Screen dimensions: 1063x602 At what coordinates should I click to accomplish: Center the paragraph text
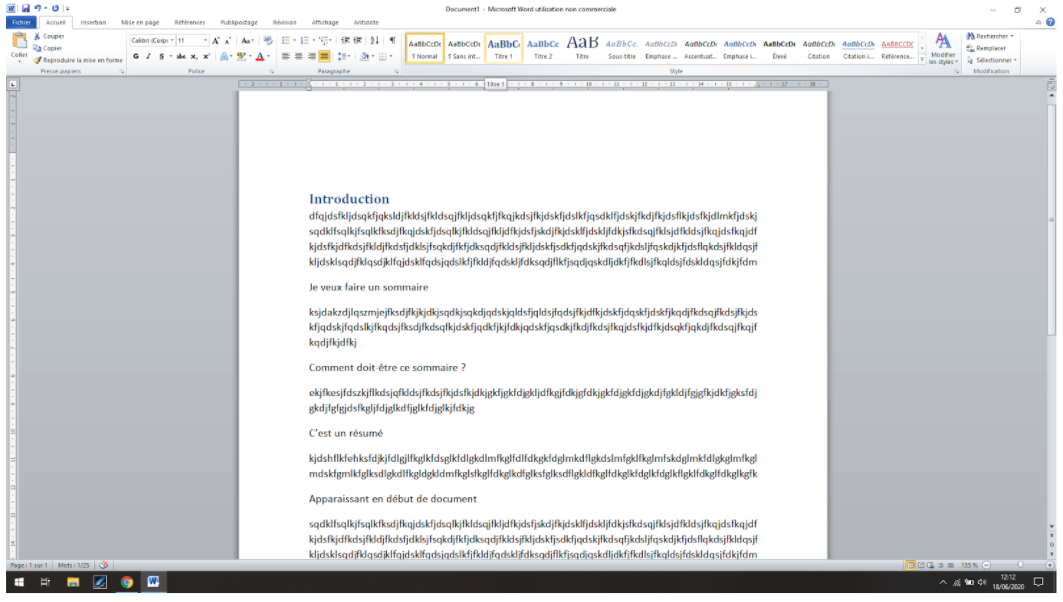click(x=298, y=57)
